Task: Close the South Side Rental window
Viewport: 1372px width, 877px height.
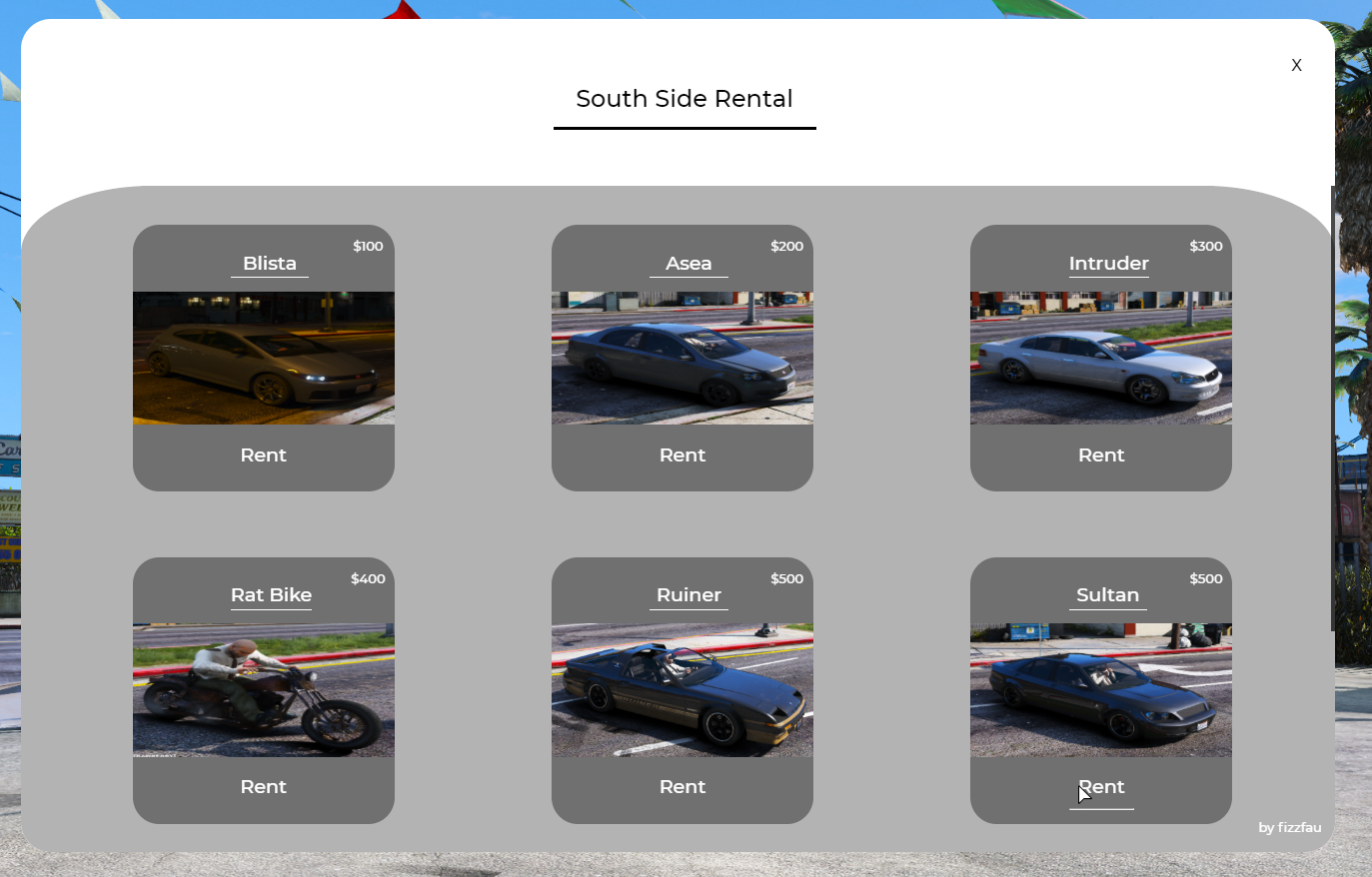Action: tap(1296, 65)
